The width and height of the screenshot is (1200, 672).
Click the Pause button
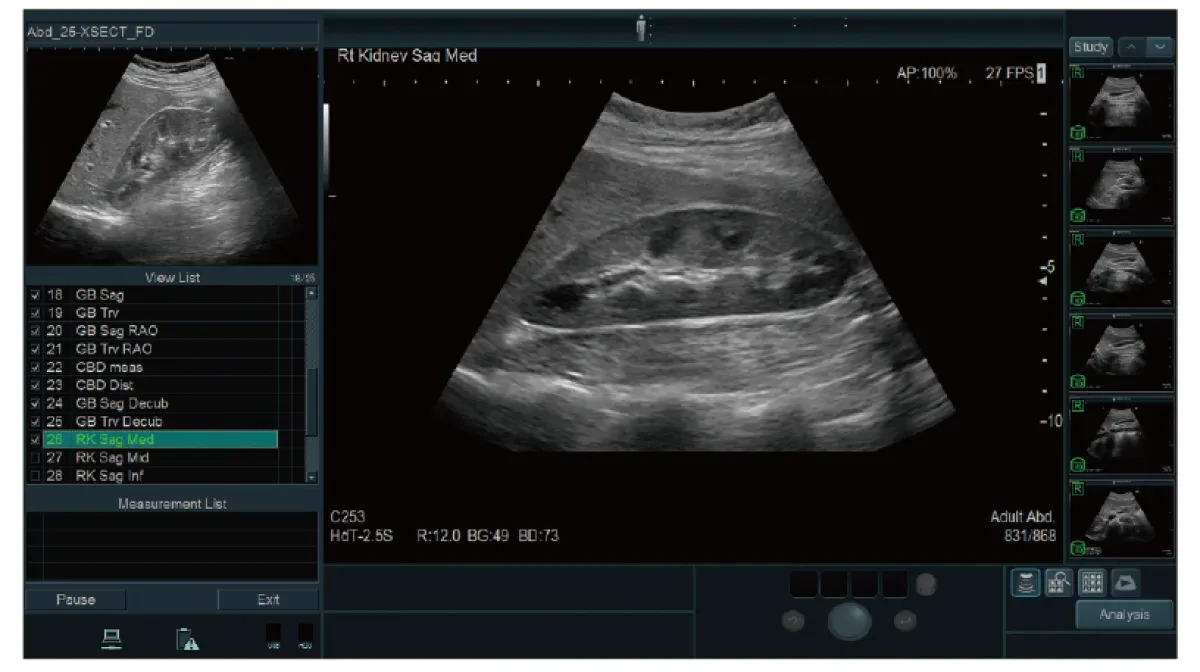[x=76, y=600]
